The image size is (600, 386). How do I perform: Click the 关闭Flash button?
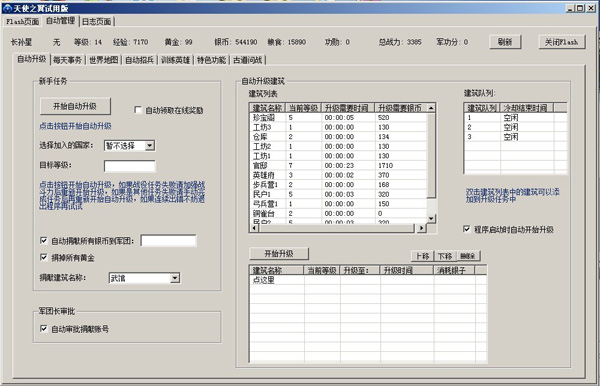click(561, 42)
